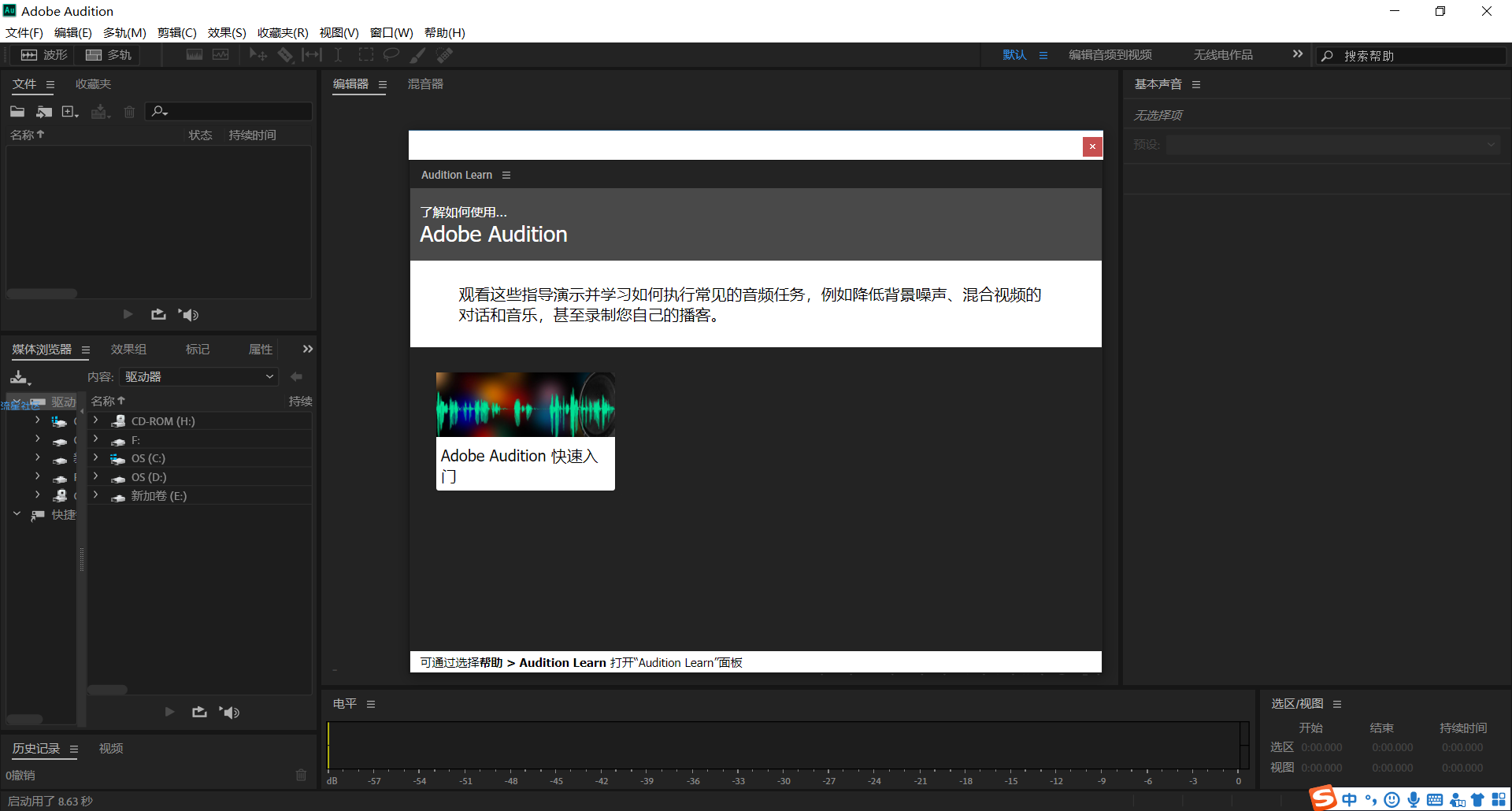The image size is (1512, 811).
Task: Switch to the 视频 tab
Action: coord(111,749)
